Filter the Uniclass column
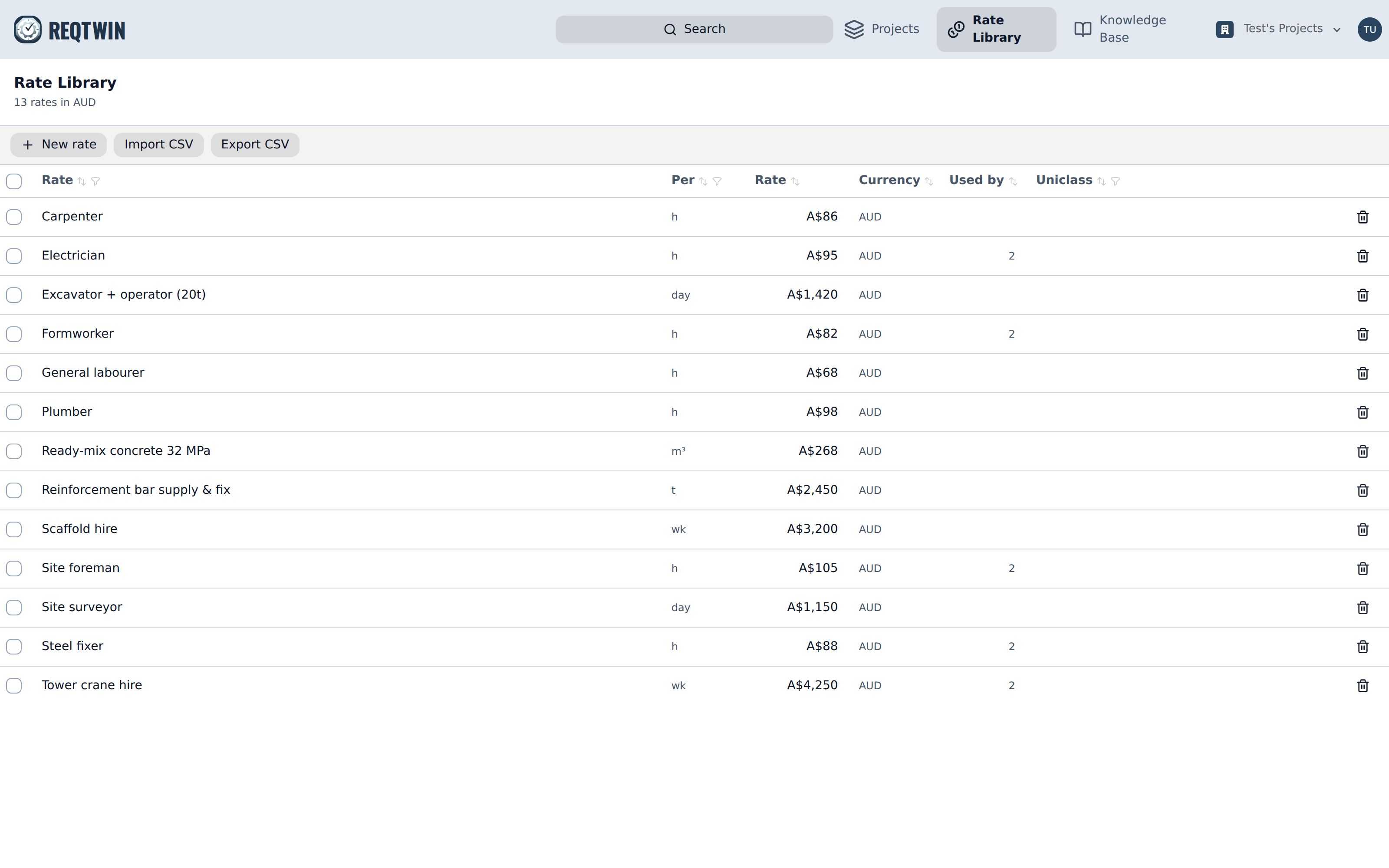This screenshot has height=868, width=1389. coord(1115,181)
